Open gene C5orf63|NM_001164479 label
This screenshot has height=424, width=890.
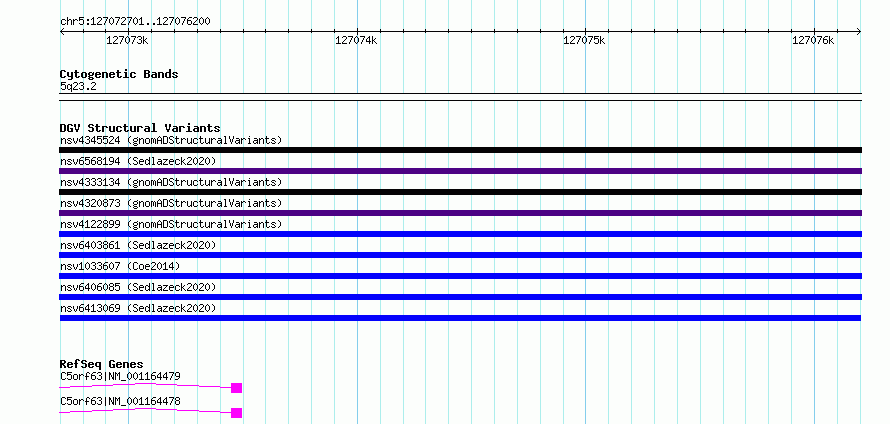[120, 376]
